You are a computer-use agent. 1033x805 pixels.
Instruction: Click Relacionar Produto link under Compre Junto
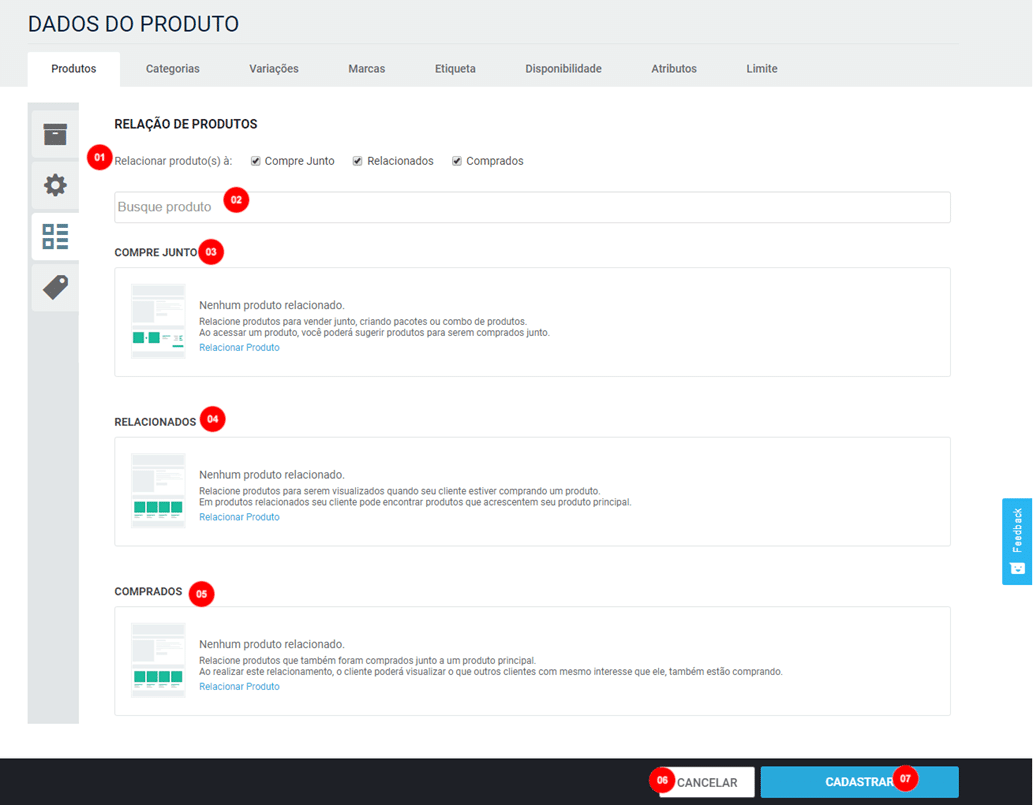pos(239,348)
